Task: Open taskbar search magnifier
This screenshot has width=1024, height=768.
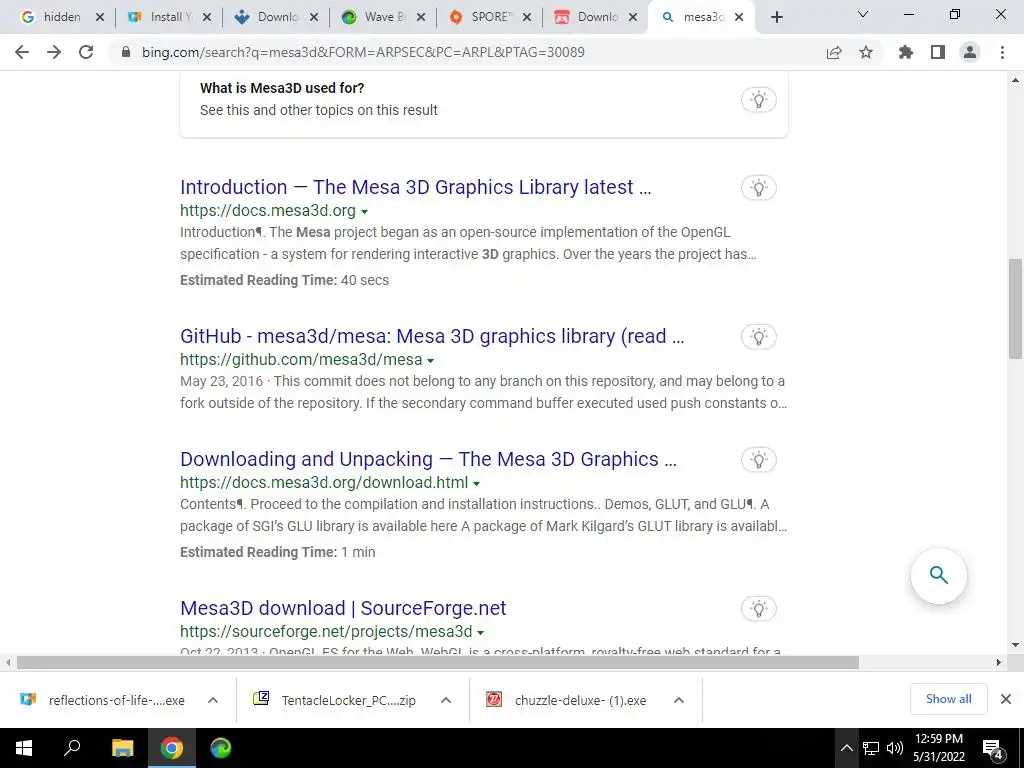Action: coord(72,748)
